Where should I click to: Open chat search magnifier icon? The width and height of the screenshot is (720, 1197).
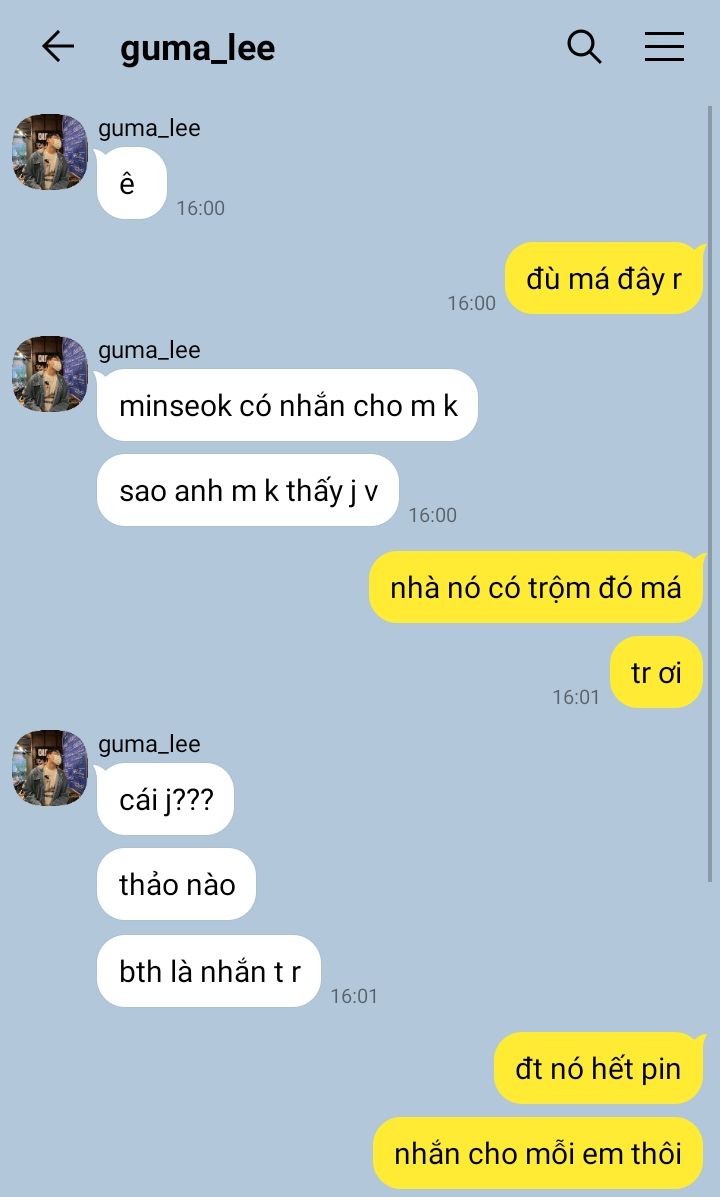(584, 47)
